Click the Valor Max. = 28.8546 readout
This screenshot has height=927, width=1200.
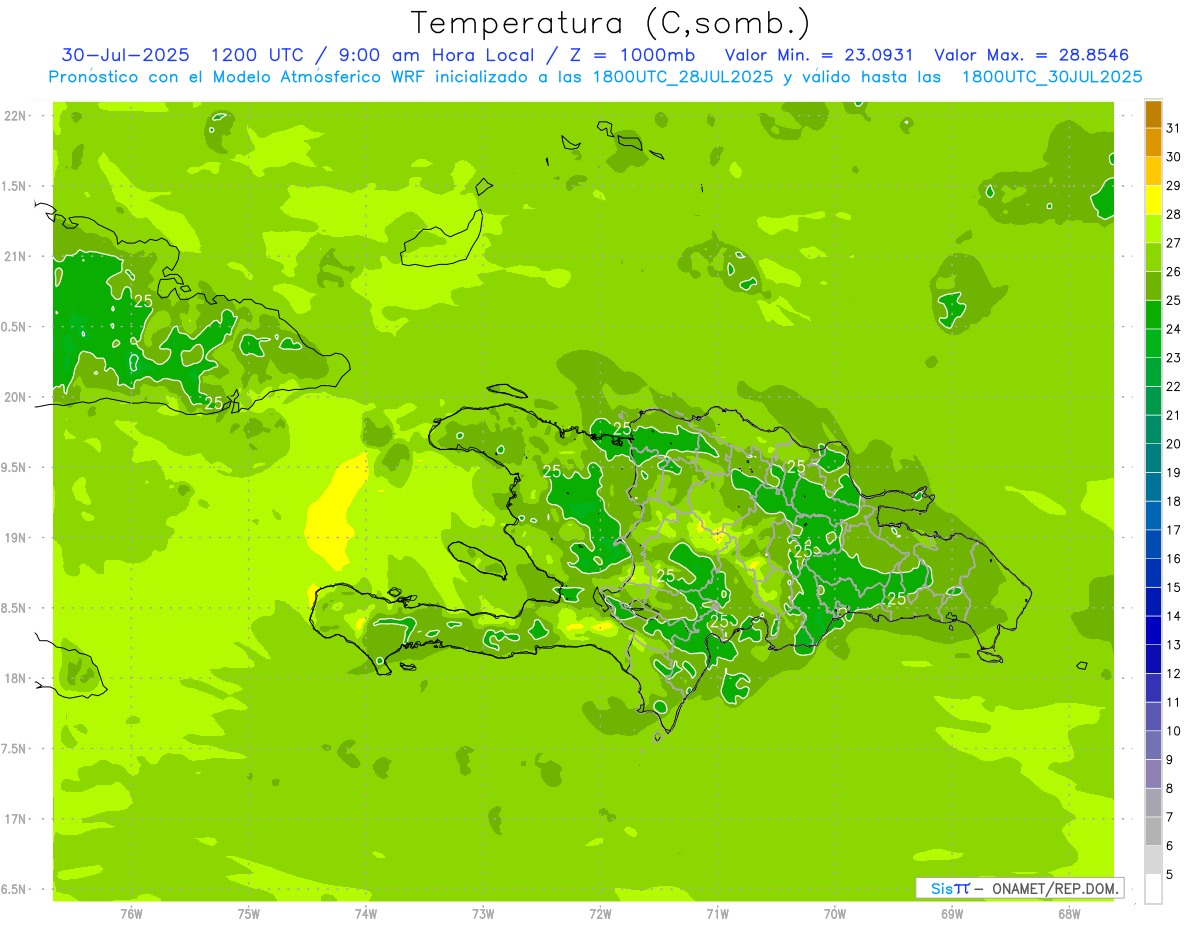tap(1031, 55)
